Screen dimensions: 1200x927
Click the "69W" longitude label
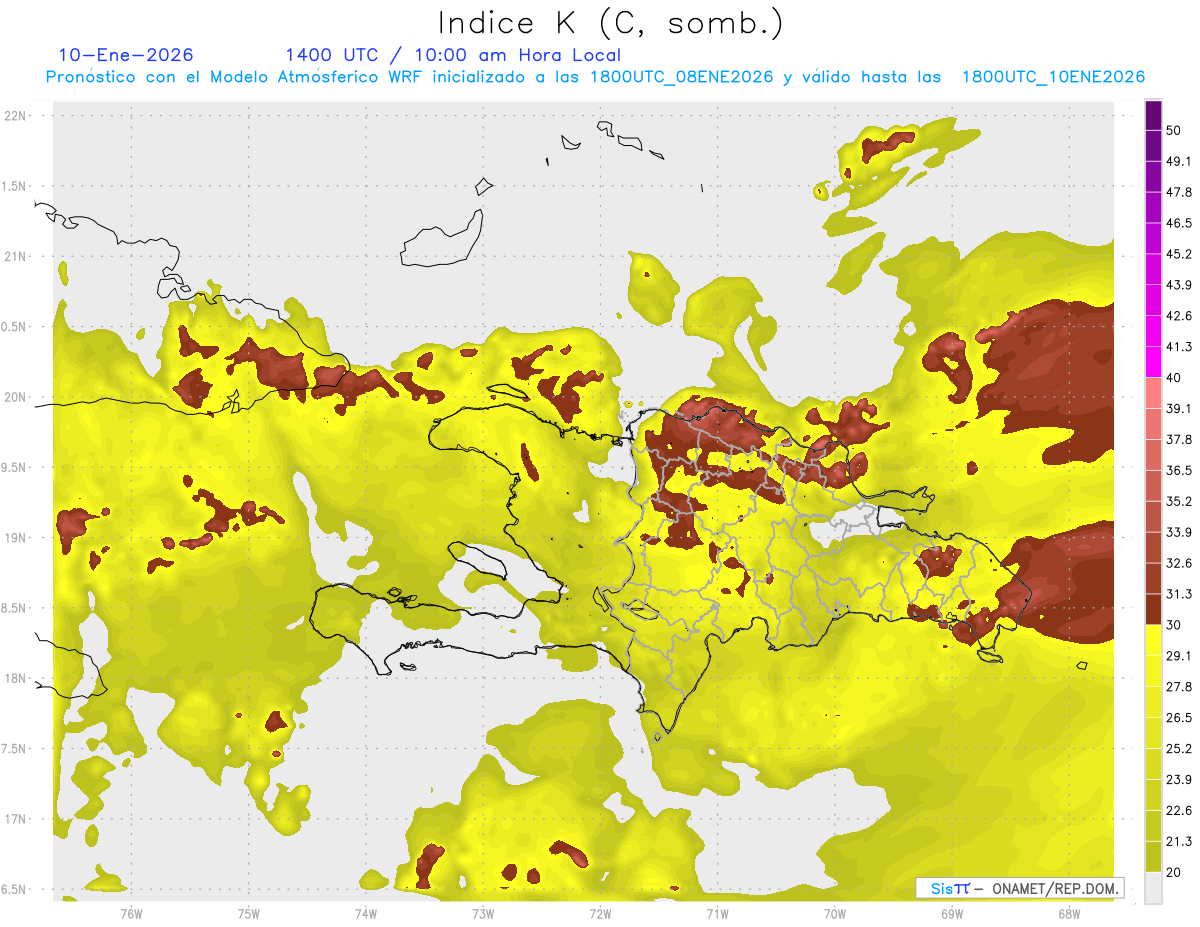coord(952,914)
